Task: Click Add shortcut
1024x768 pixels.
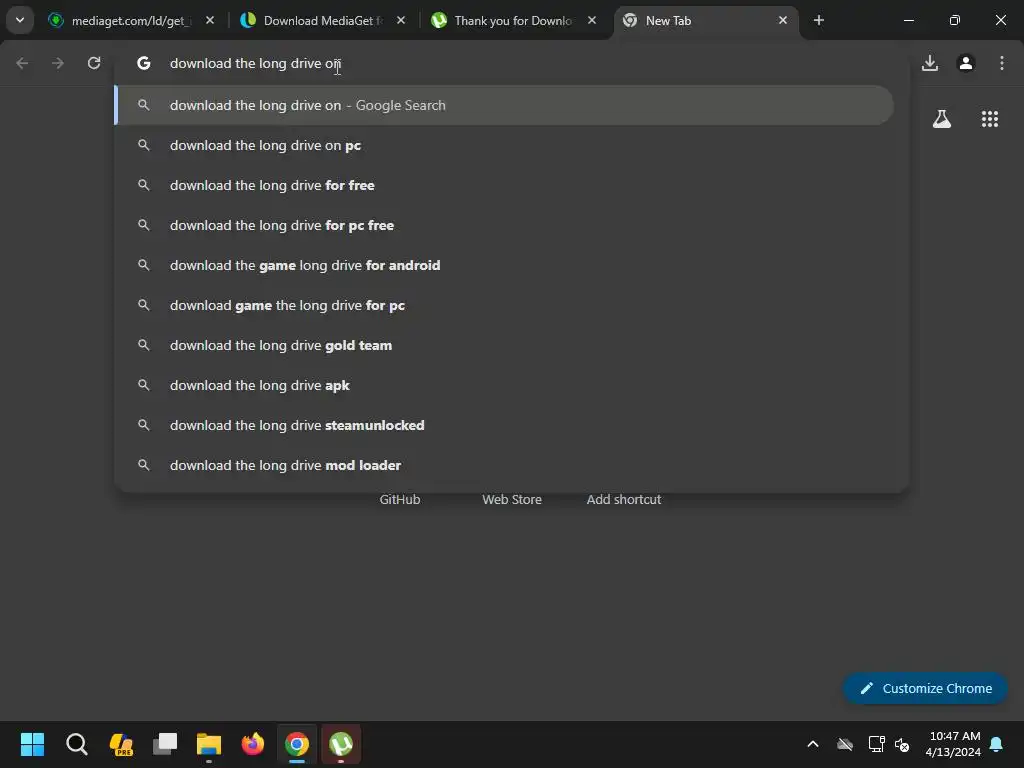Action: (x=624, y=500)
